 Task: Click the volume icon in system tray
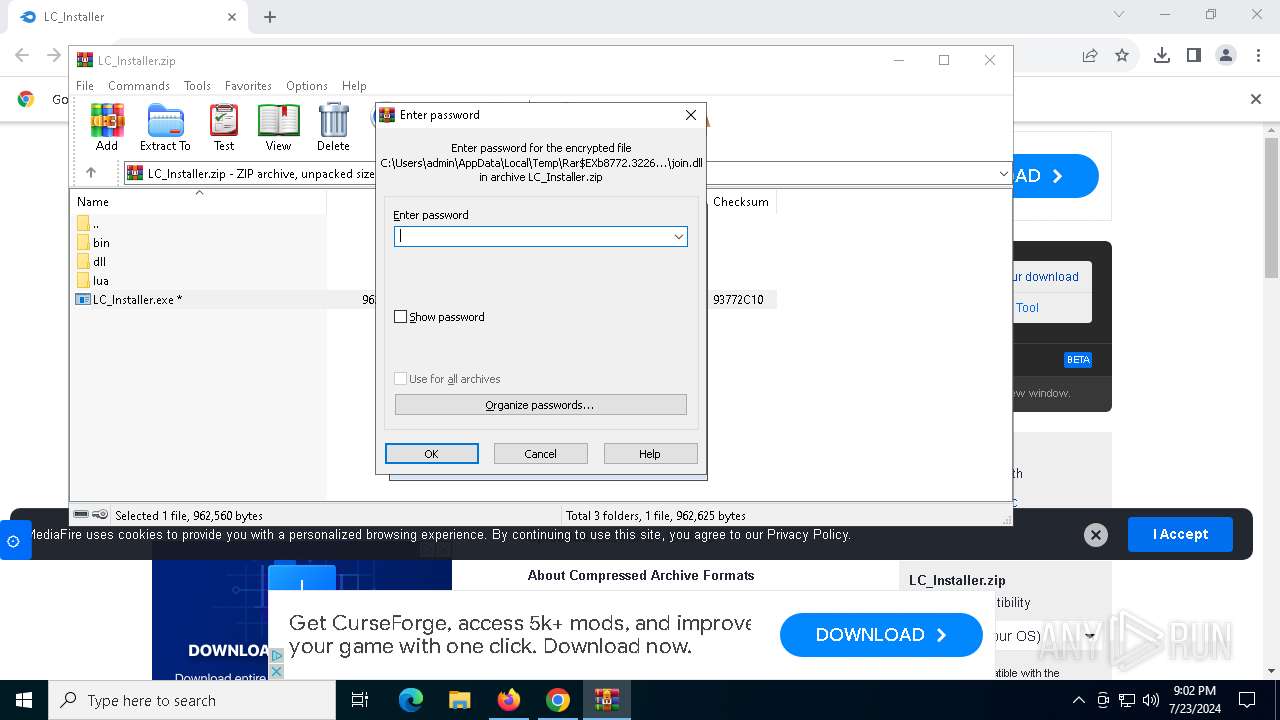[x=1151, y=700]
